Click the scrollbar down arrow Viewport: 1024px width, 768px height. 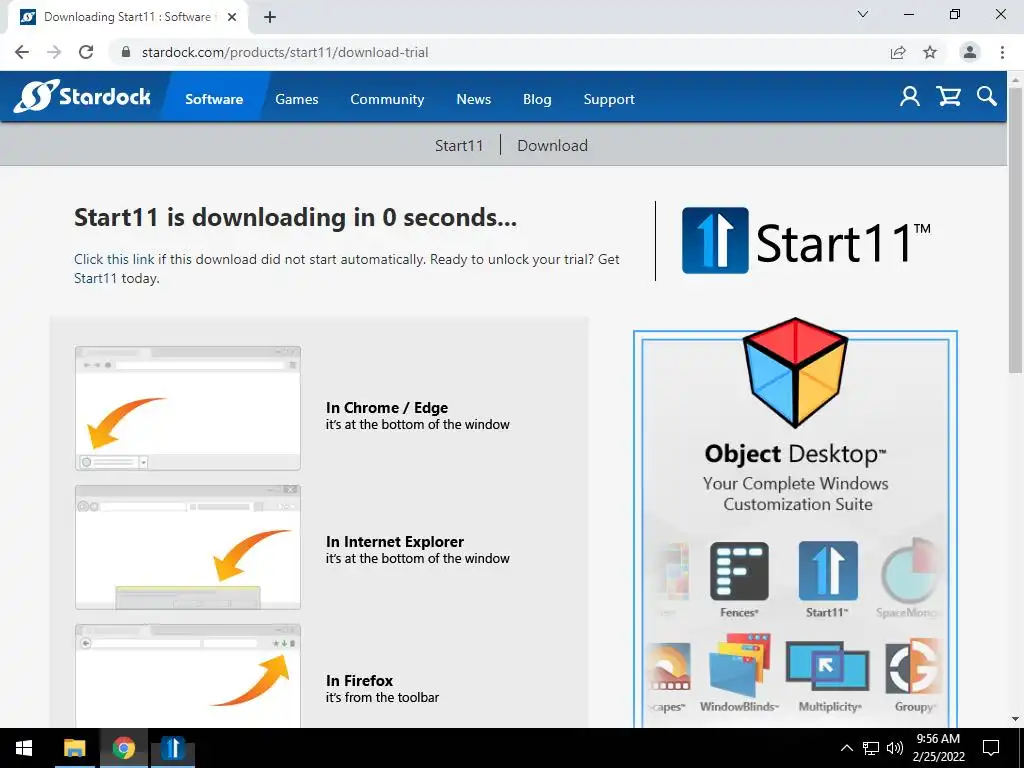(x=1016, y=720)
